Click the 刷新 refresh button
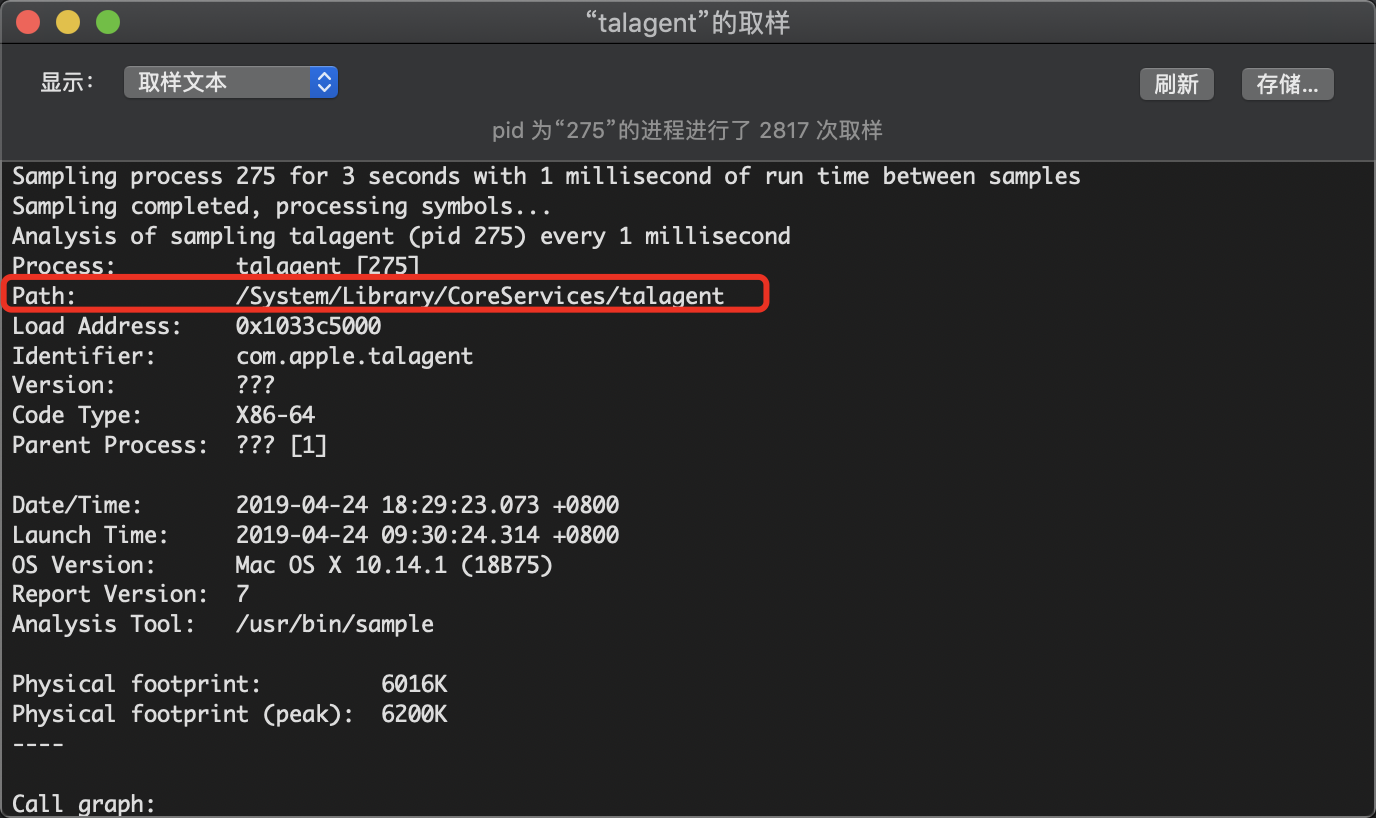 pyautogui.click(x=1176, y=84)
